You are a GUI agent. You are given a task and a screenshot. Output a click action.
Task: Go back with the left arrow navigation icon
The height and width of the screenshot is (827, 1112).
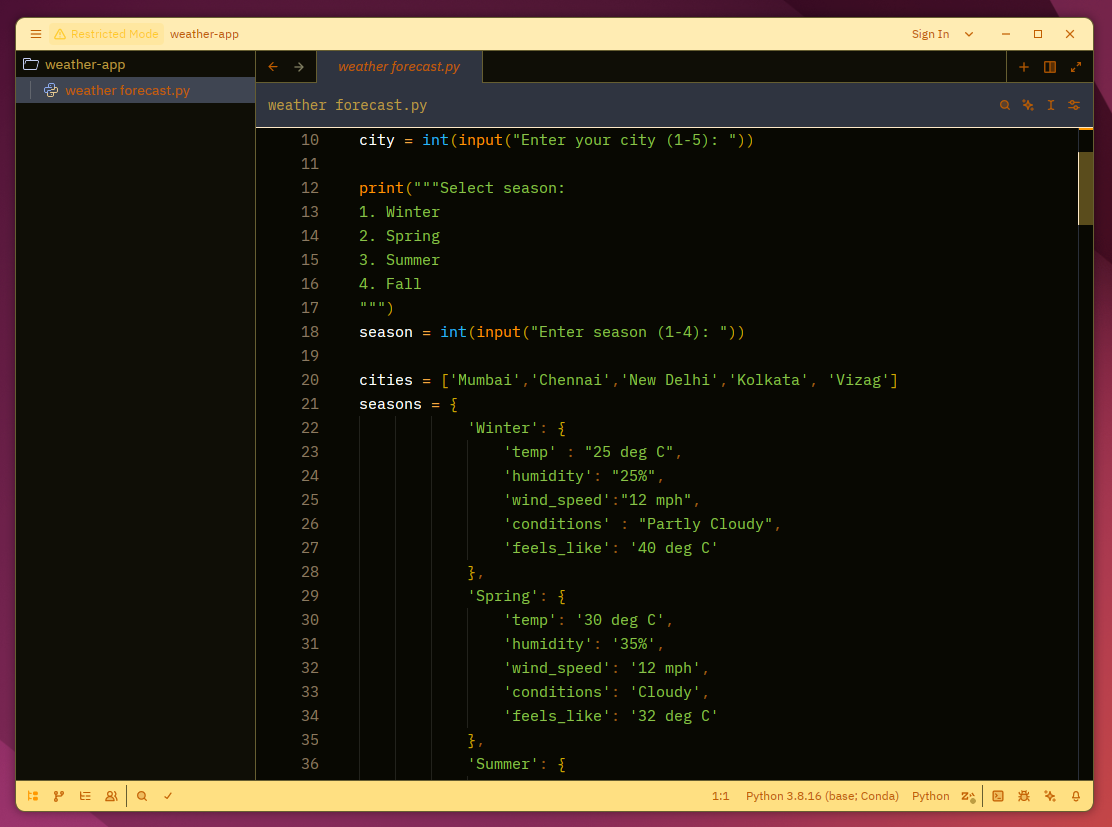273,67
